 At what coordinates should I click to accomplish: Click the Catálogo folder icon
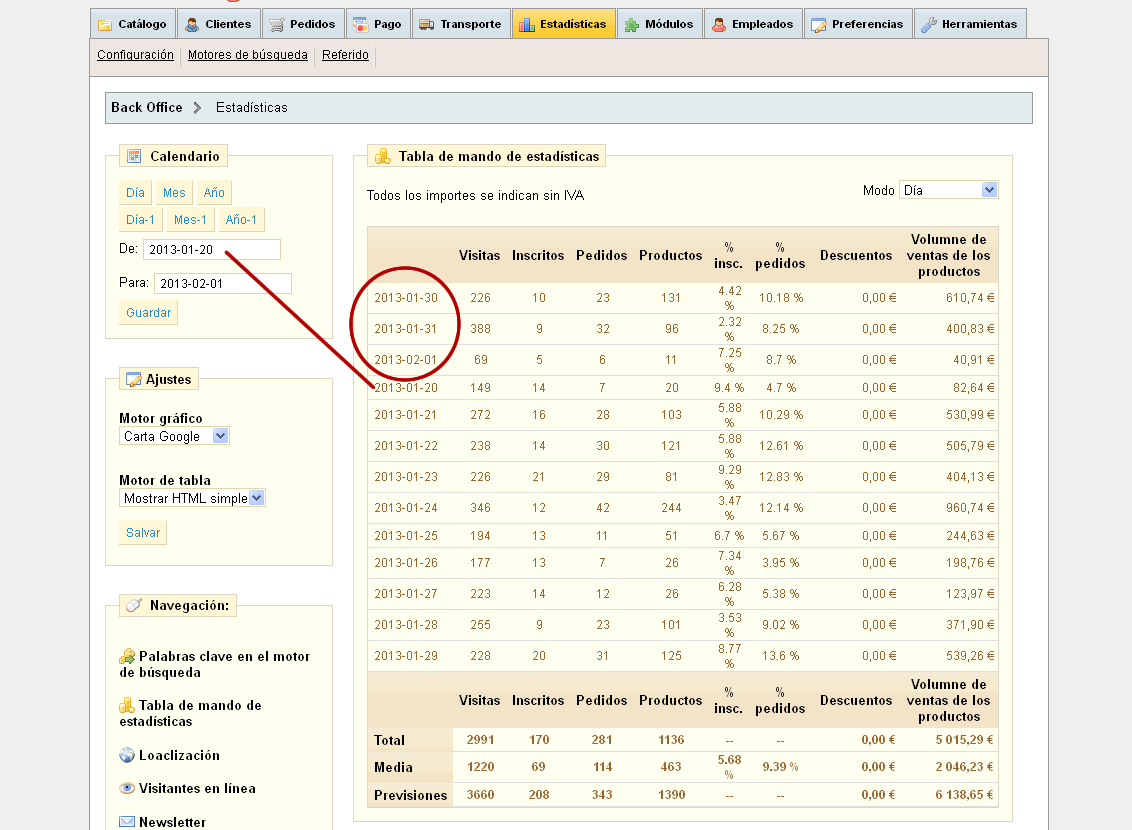click(x=105, y=25)
